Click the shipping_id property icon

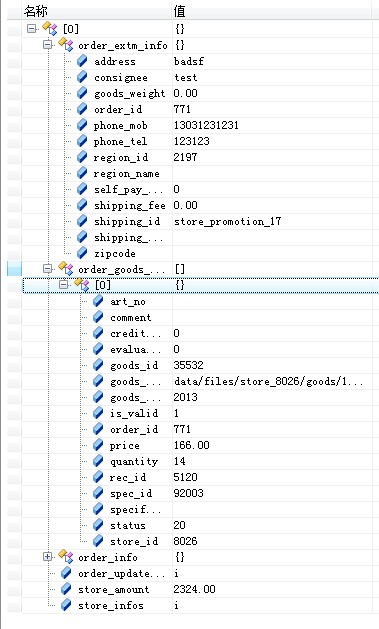pyautogui.click(x=82, y=221)
